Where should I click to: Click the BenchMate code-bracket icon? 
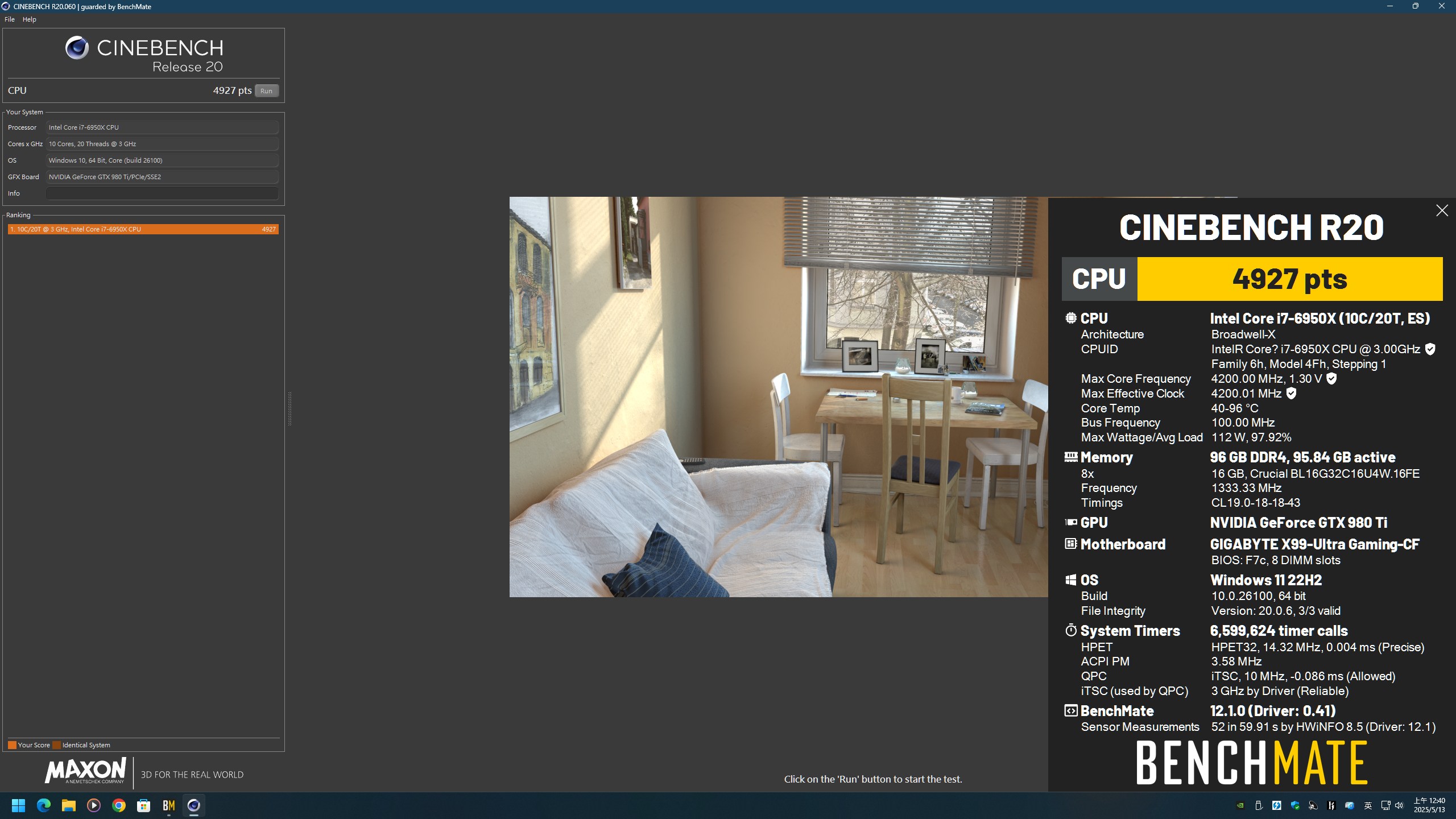1071,710
